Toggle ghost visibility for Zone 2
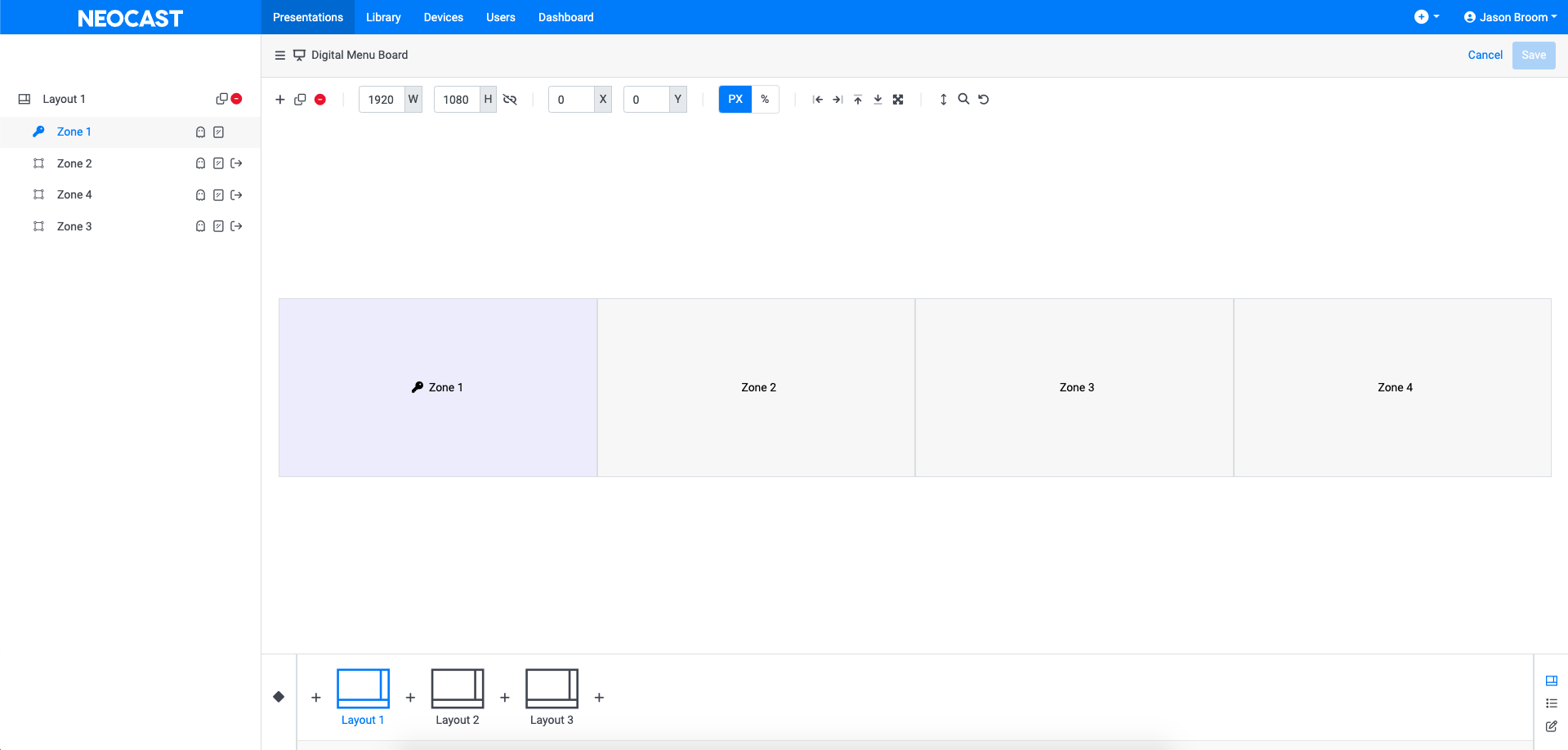The width and height of the screenshot is (1568, 750). coord(200,163)
